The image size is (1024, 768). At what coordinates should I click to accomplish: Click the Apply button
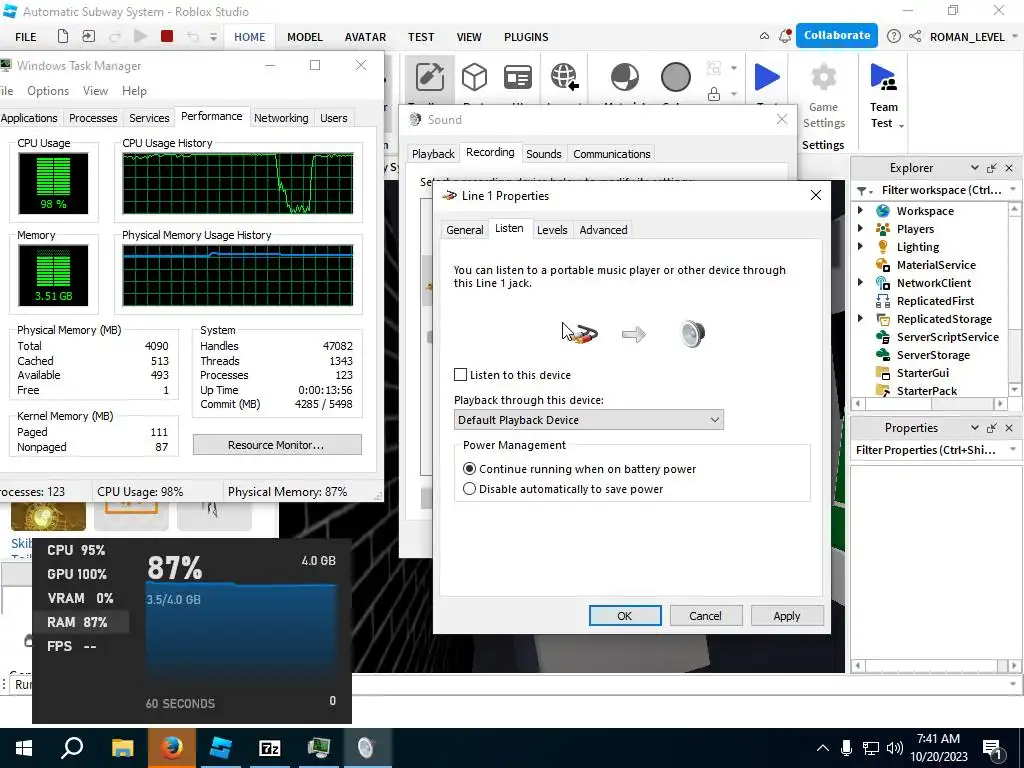click(x=787, y=616)
